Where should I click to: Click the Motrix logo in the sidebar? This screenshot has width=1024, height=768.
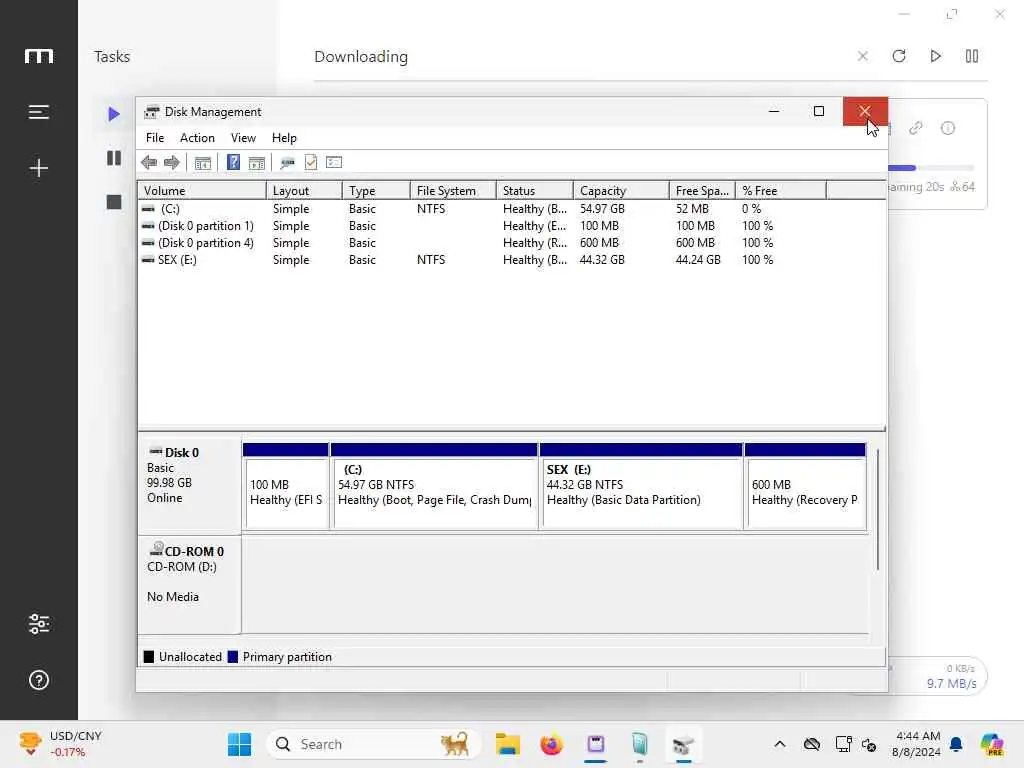(x=39, y=57)
